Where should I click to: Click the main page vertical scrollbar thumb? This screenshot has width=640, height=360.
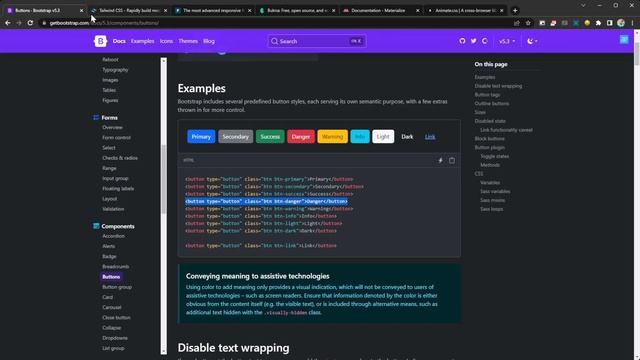tap(636, 53)
